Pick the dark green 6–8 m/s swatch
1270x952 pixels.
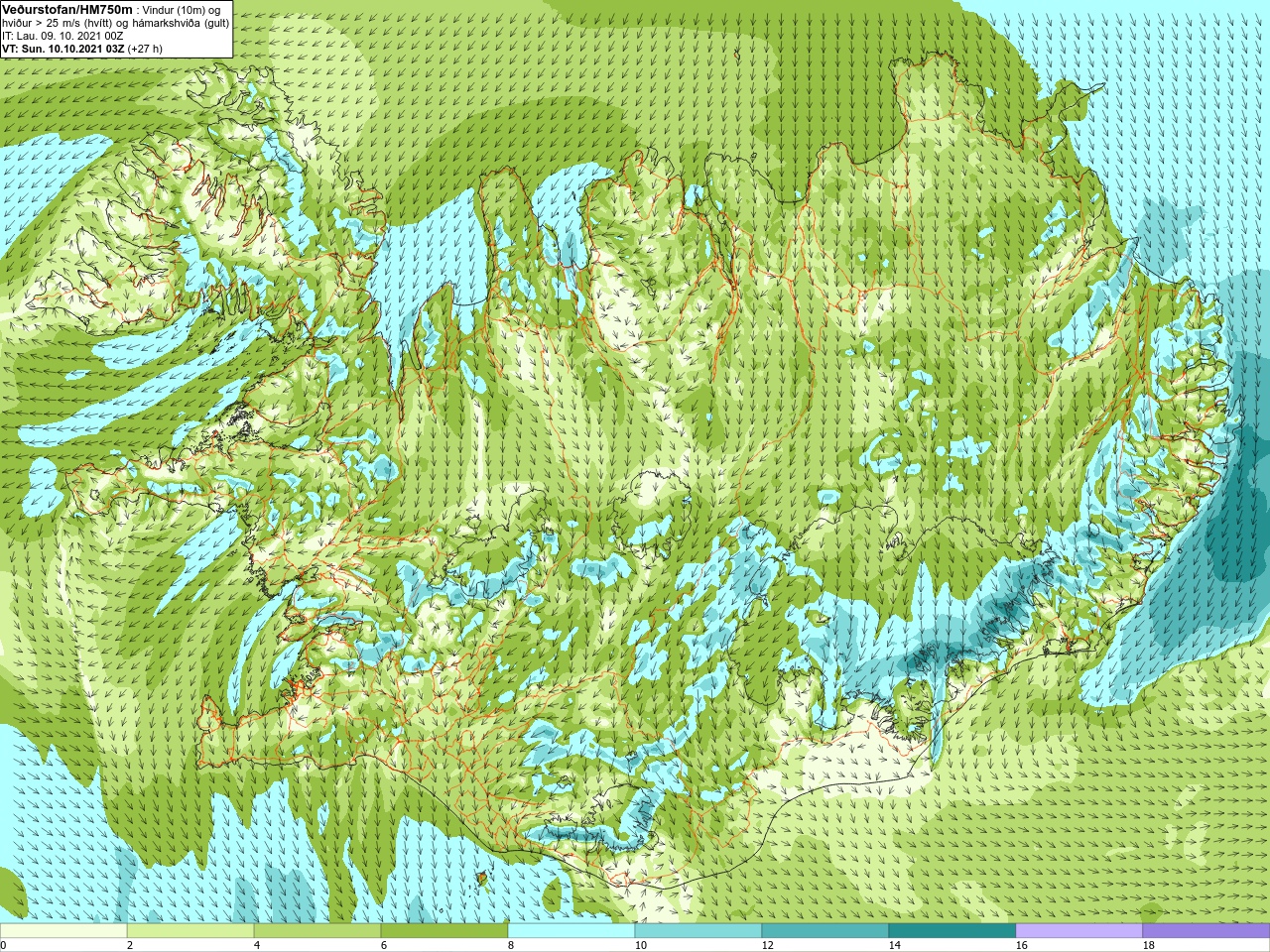444,931
